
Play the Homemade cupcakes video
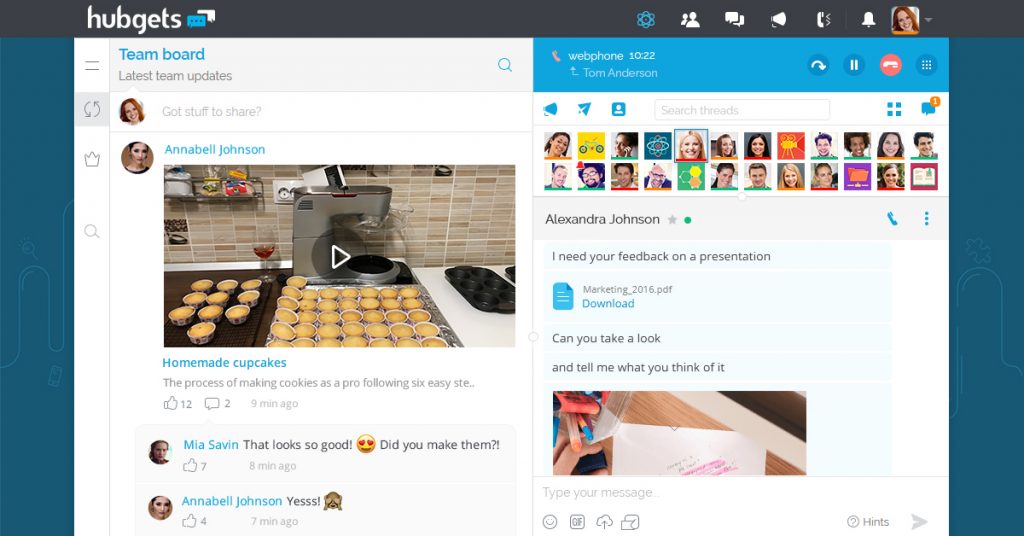point(340,257)
